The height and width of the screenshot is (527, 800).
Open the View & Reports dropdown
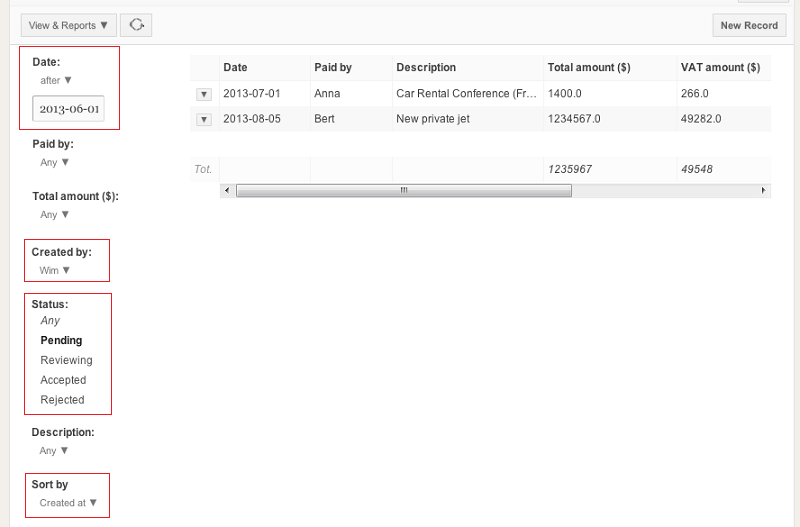pyautogui.click(x=68, y=25)
